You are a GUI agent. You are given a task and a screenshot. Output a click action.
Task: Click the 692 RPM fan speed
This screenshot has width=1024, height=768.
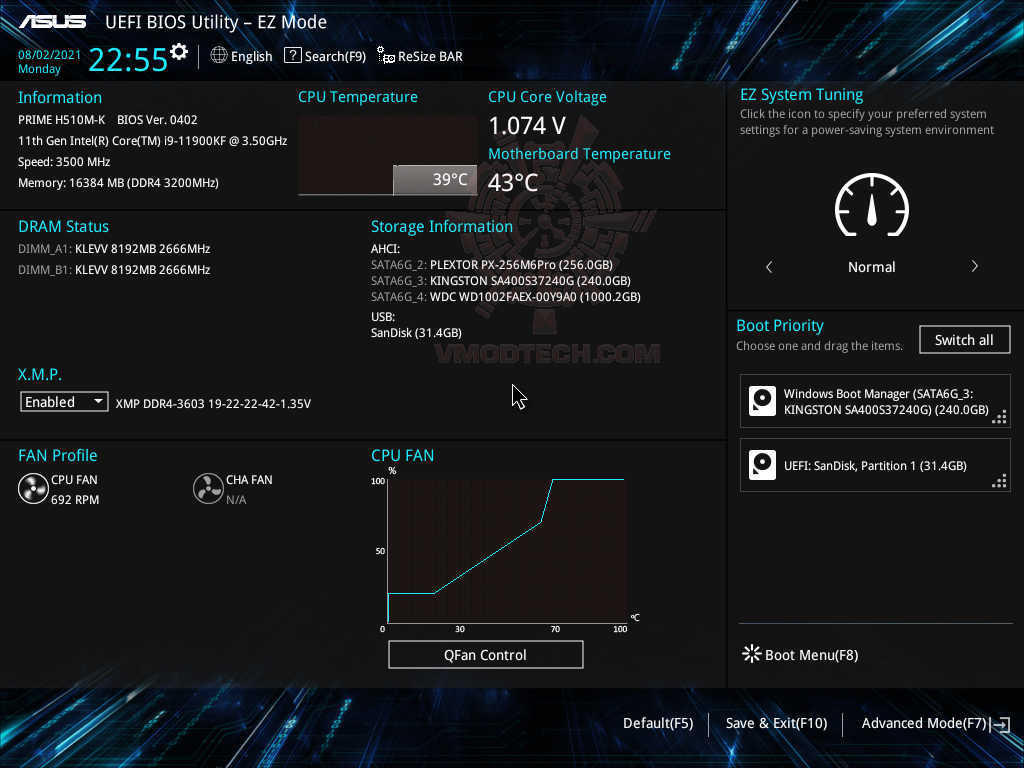point(75,500)
